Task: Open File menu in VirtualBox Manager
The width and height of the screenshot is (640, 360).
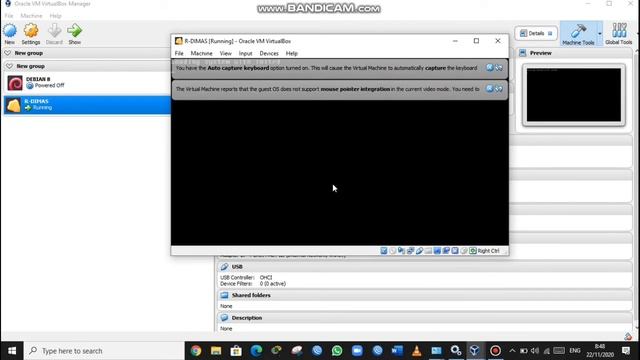Action: 9,16
